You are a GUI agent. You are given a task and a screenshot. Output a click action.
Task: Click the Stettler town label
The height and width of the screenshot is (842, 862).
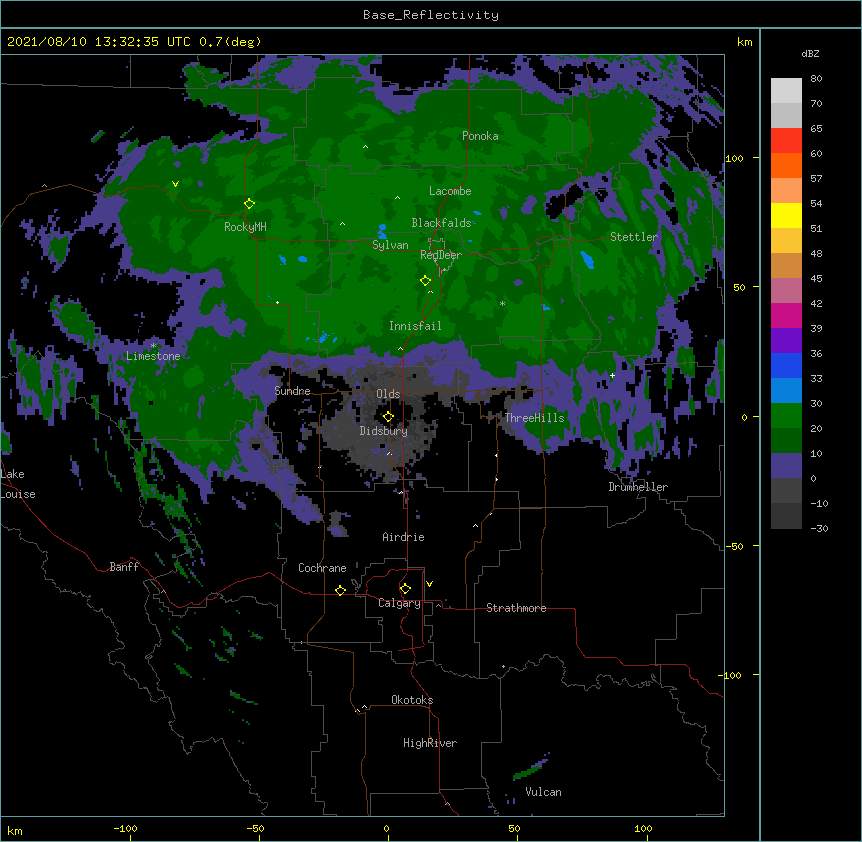[634, 237]
